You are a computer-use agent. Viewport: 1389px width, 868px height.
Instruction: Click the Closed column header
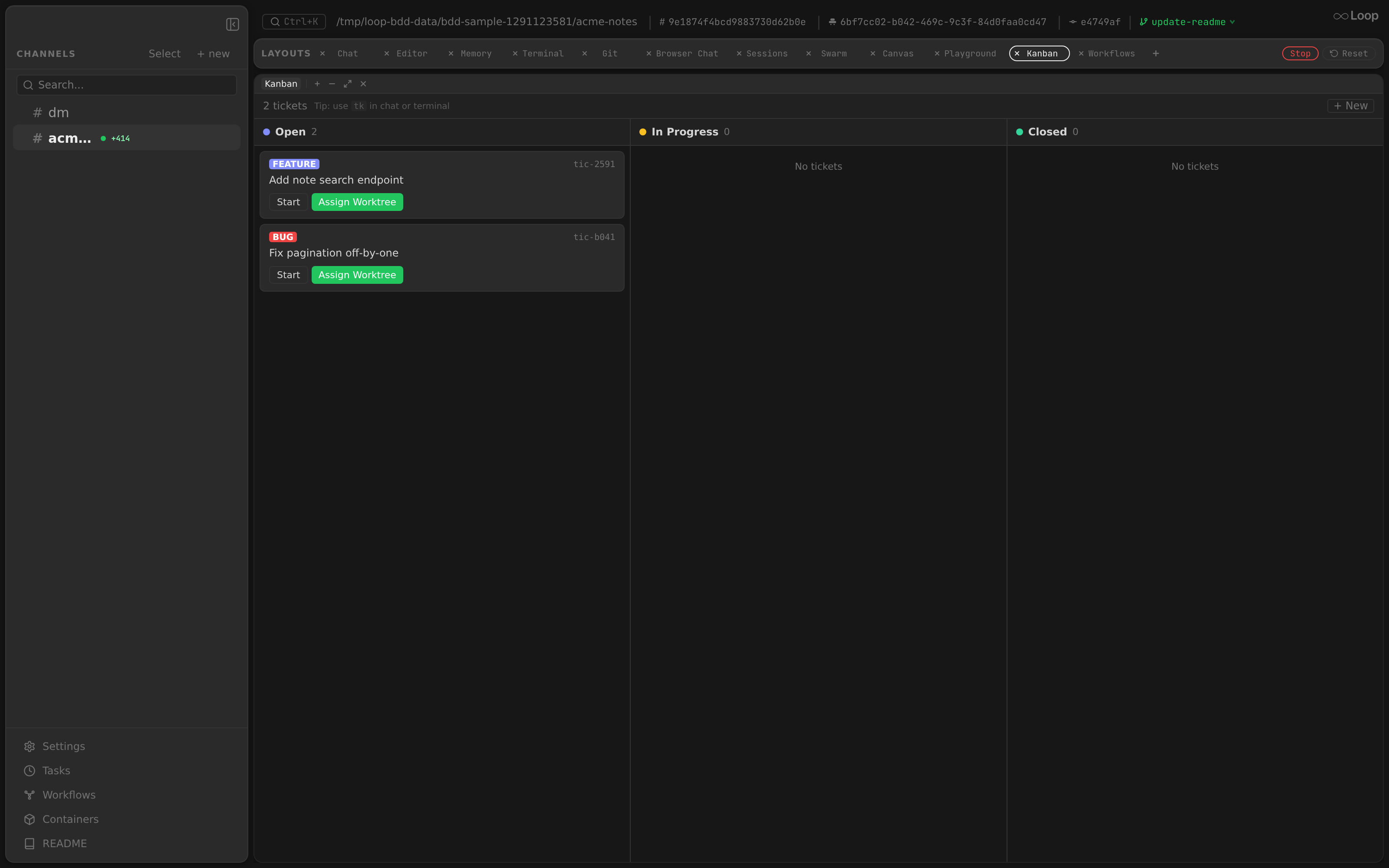(x=1195, y=132)
